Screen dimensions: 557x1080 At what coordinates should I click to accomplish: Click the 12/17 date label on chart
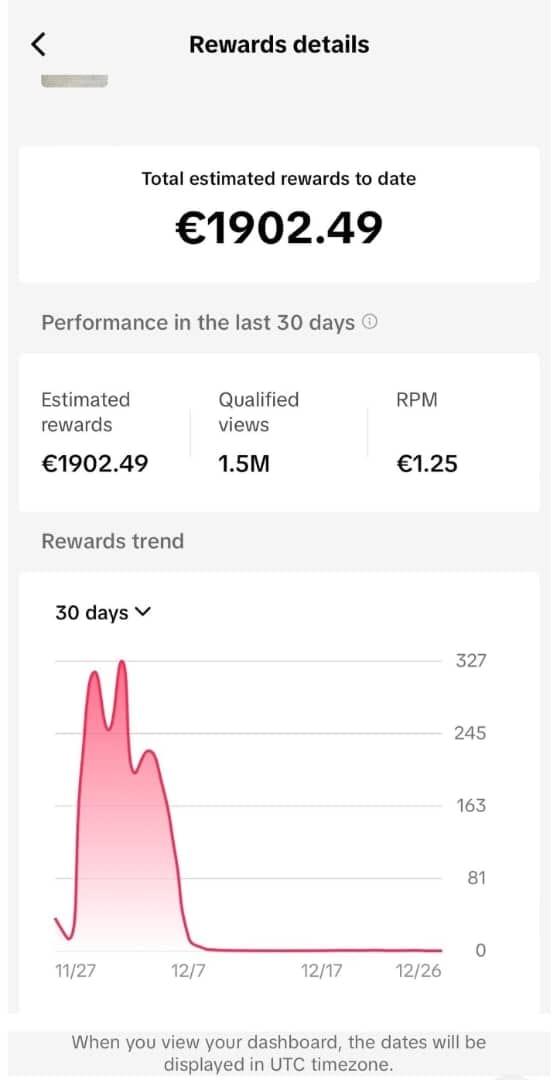point(322,971)
